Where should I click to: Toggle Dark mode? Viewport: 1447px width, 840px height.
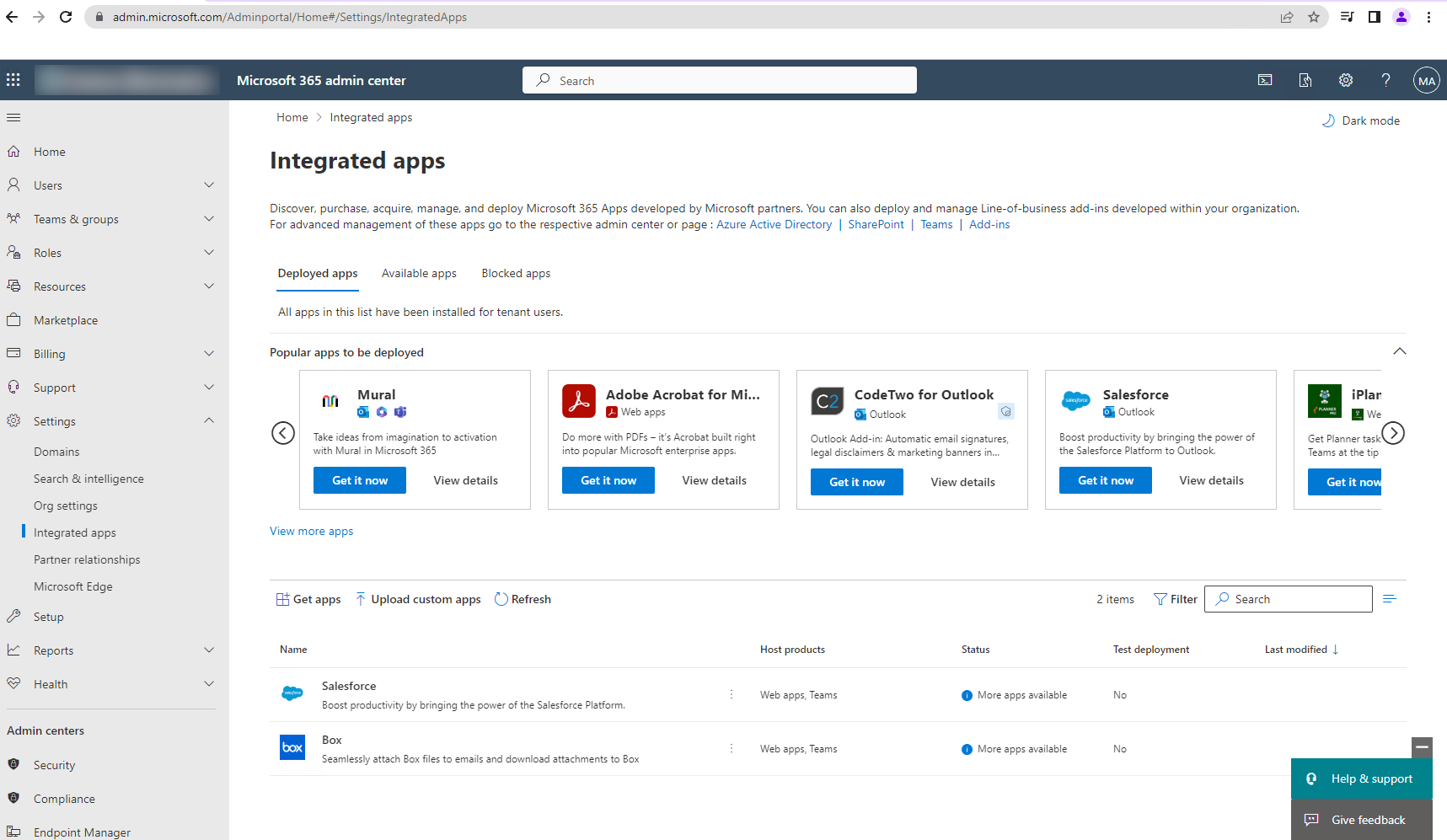1360,120
